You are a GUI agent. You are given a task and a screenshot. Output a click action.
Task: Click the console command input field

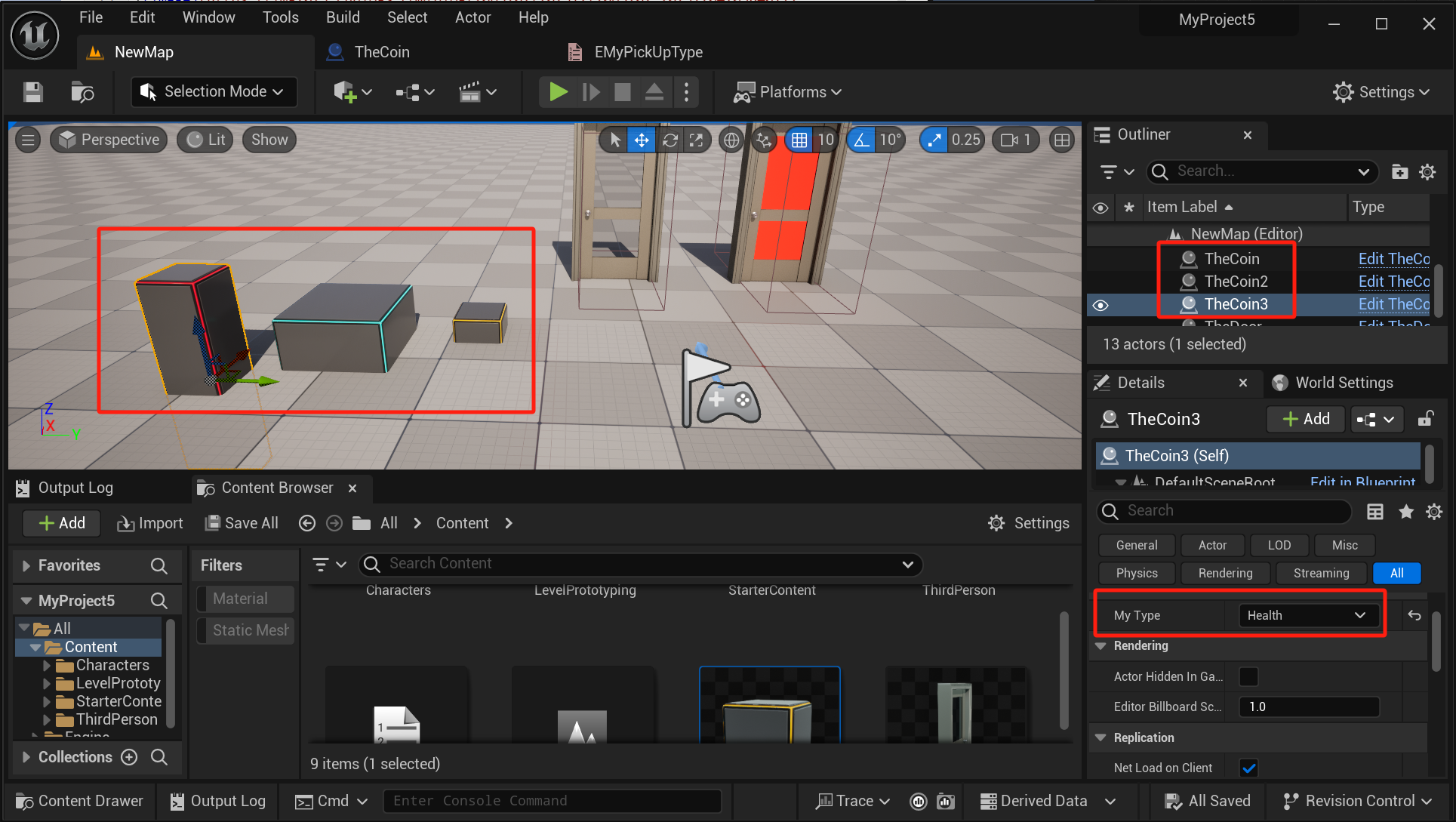(x=553, y=801)
